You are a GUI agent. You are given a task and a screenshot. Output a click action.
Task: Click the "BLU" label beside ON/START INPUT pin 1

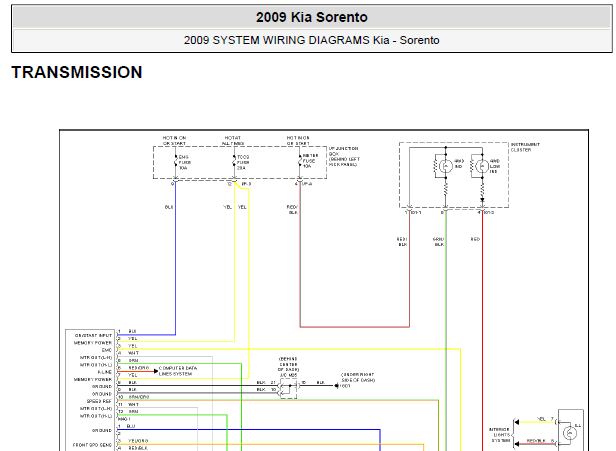(132, 332)
